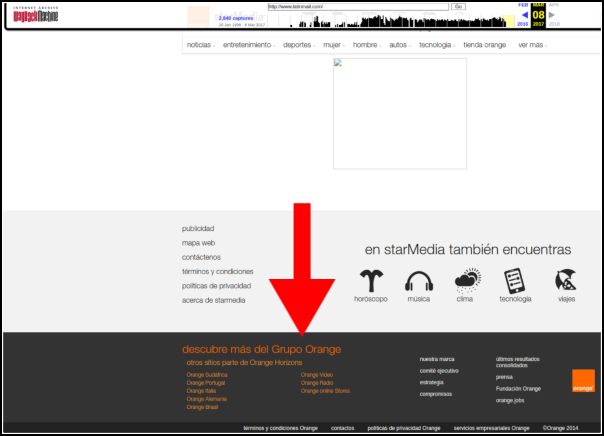This screenshot has height=436, width=604.
Task: Expand the deportes menu
Action: [299, 45]
